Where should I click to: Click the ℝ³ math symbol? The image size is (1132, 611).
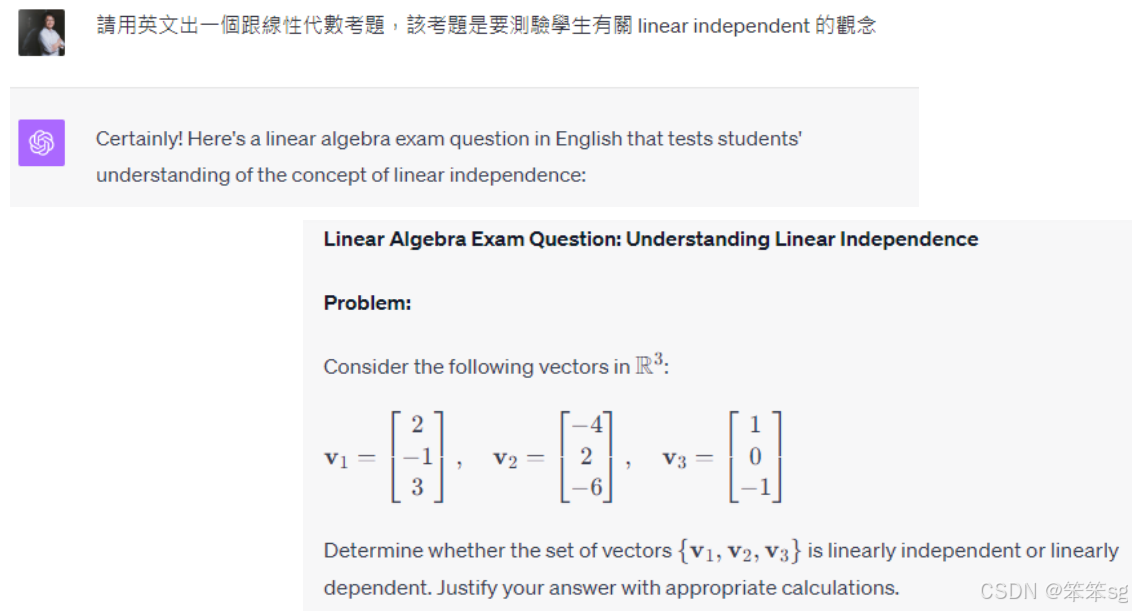pyautogui.click(x=650, y=365)
